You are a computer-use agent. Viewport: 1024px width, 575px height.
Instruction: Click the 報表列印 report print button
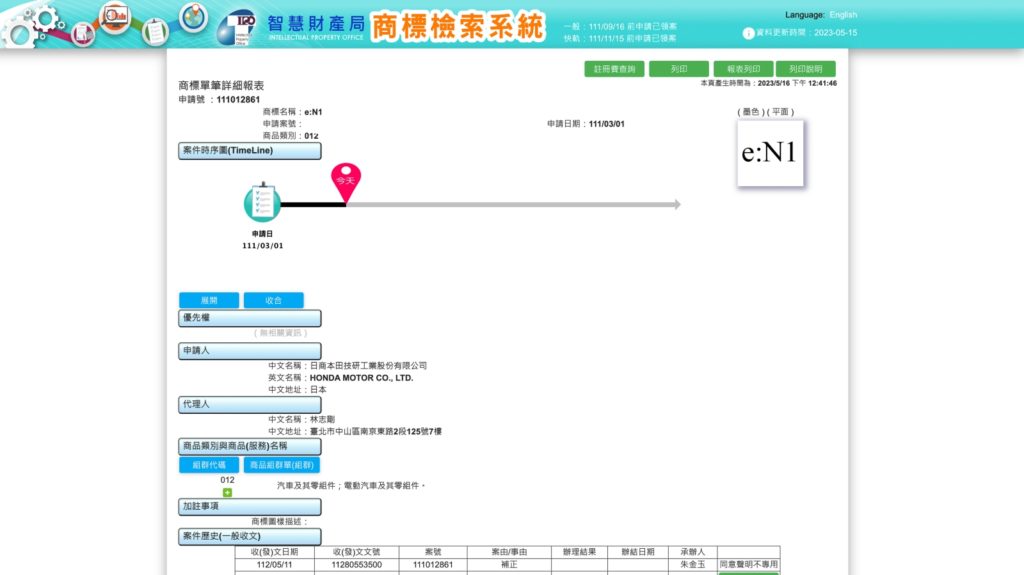click(743, 69)
